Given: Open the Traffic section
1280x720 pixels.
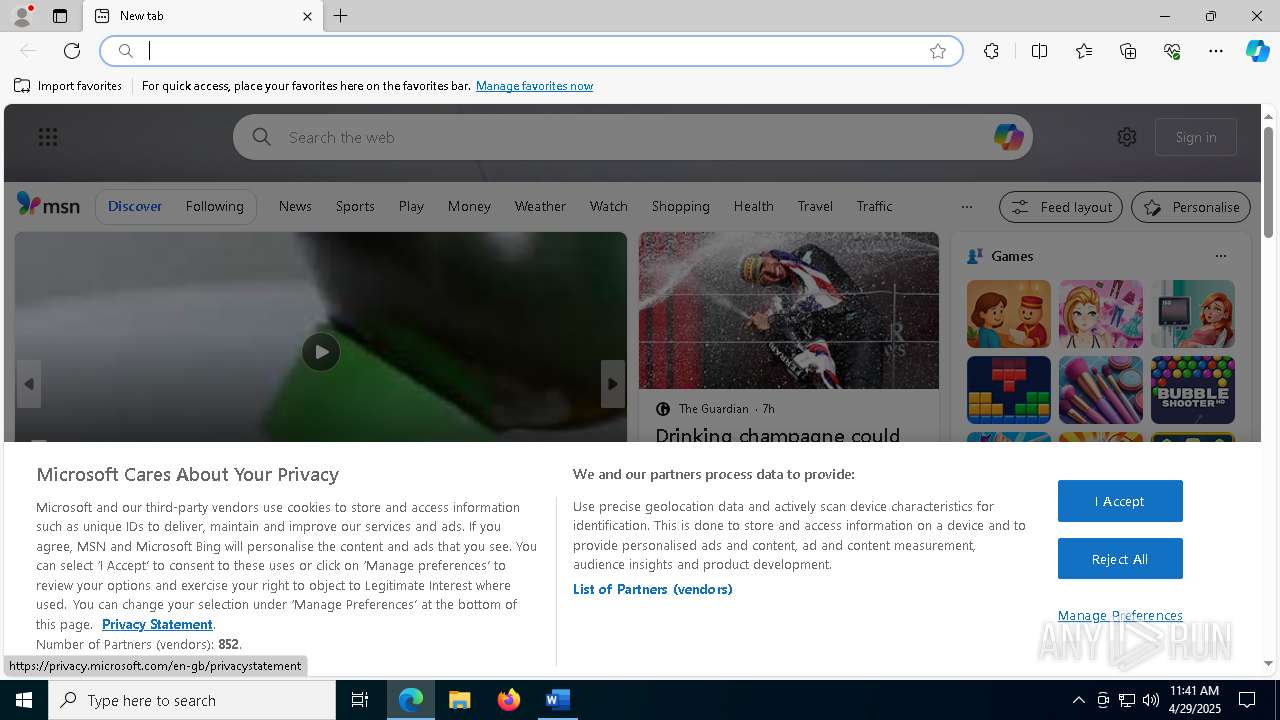Looking at the screenshot, I should pos(874,206).
